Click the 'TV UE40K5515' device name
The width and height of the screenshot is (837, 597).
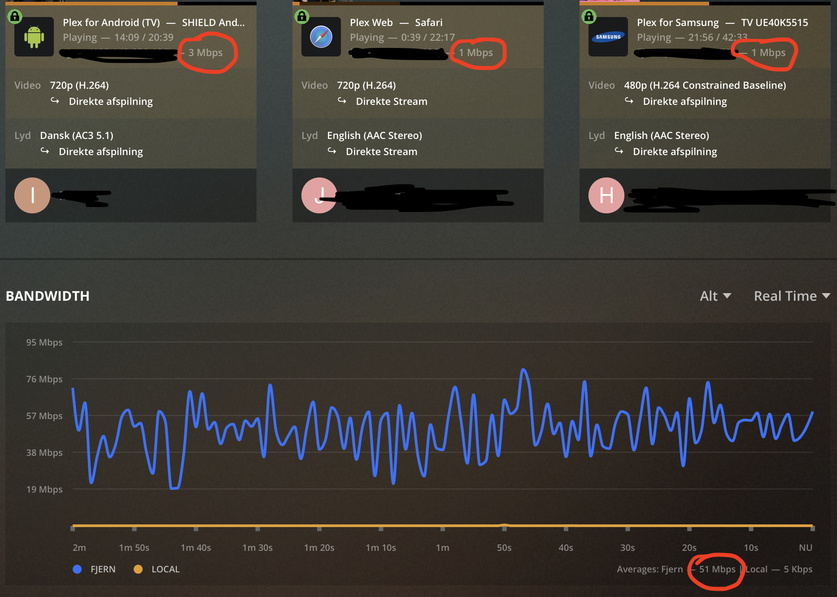[x=775, y=22]
